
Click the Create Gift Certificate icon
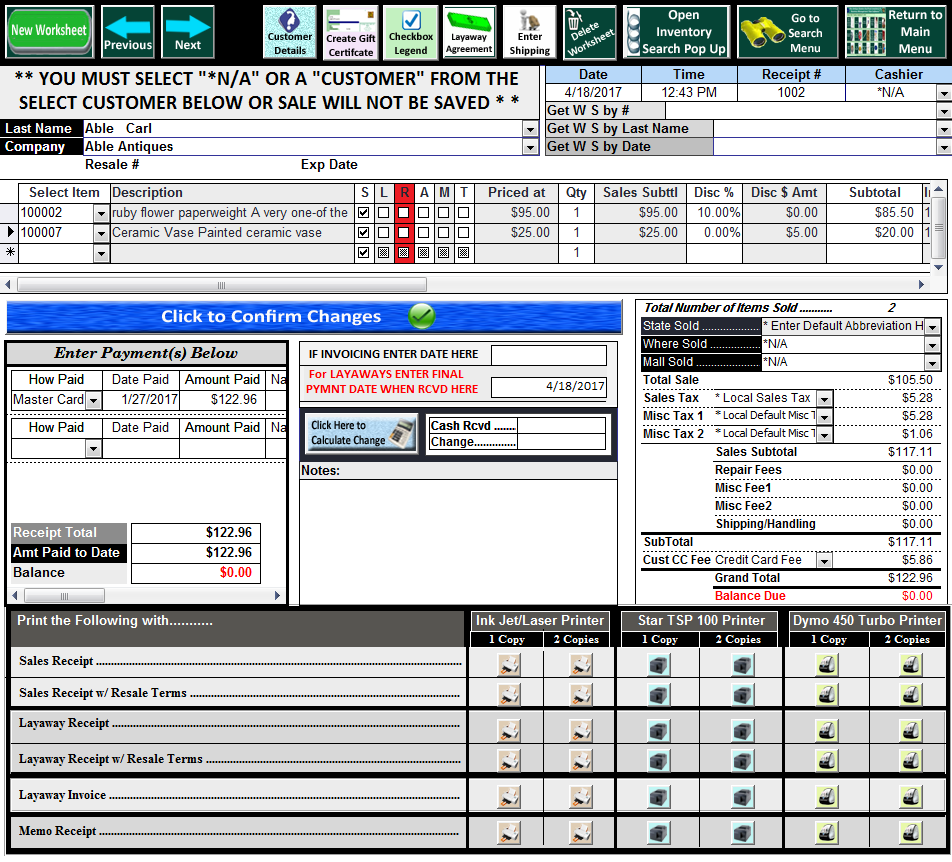pos(350,32)
